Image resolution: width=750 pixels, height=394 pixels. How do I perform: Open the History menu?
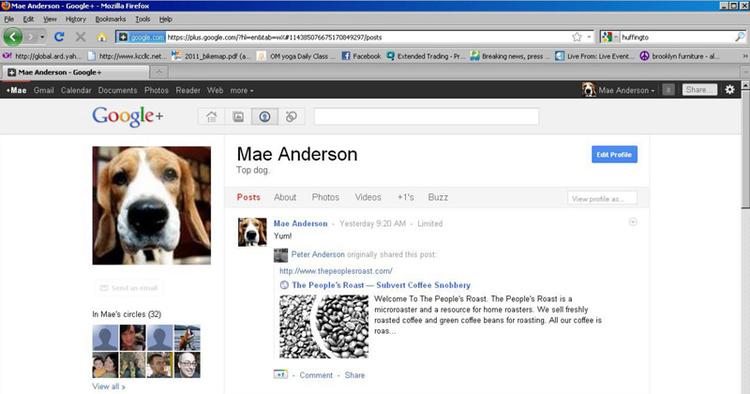[76, 19]
